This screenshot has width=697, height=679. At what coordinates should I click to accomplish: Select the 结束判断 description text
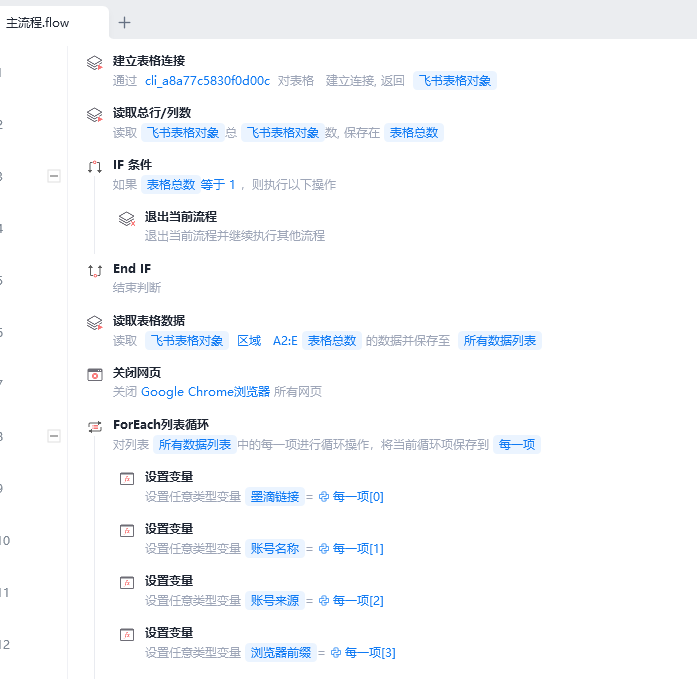tap(137, 288)
